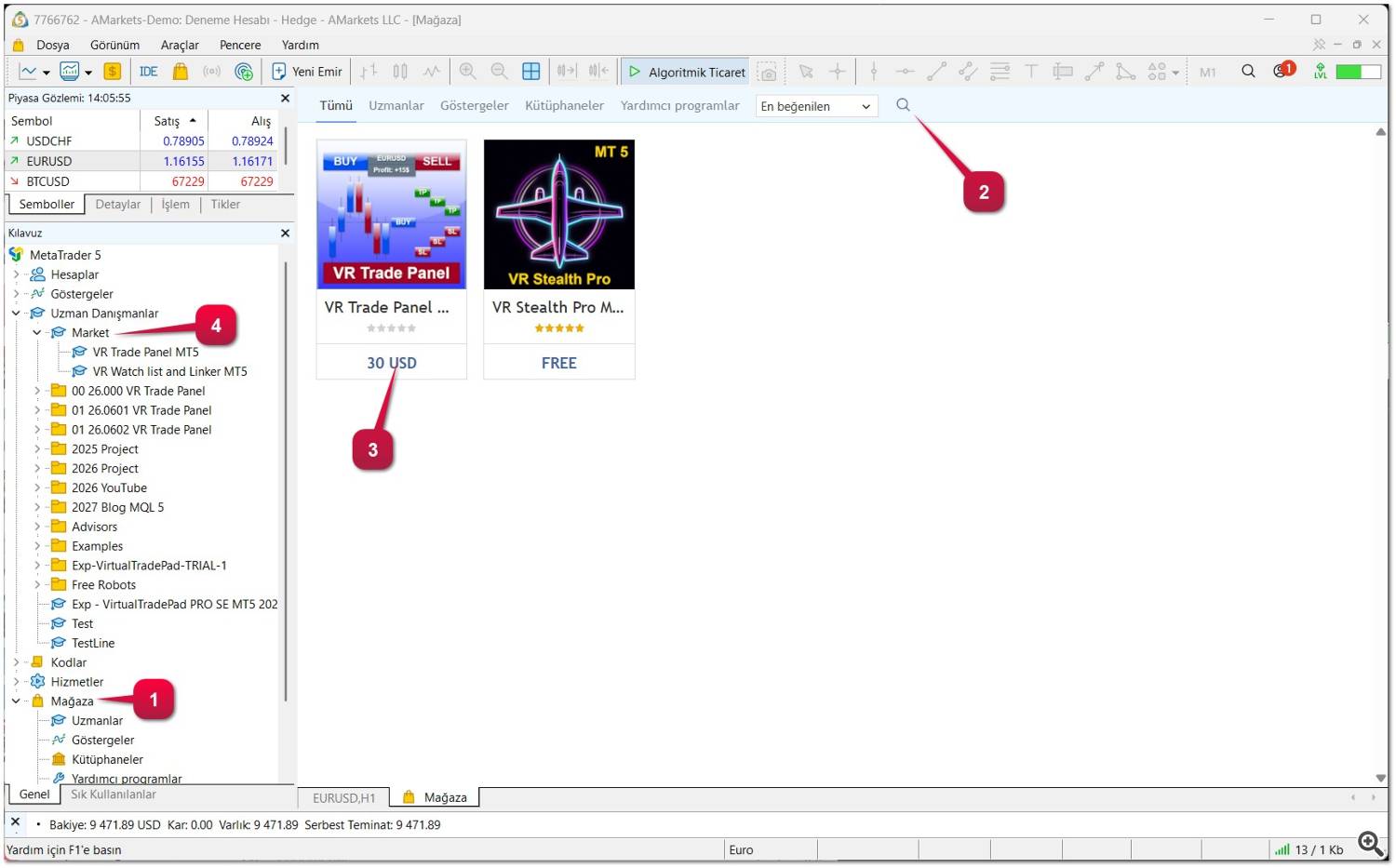Open the En beğenilen sort dropdown
The width and height of the screenshot is (1396, 868).
point(816,106)
